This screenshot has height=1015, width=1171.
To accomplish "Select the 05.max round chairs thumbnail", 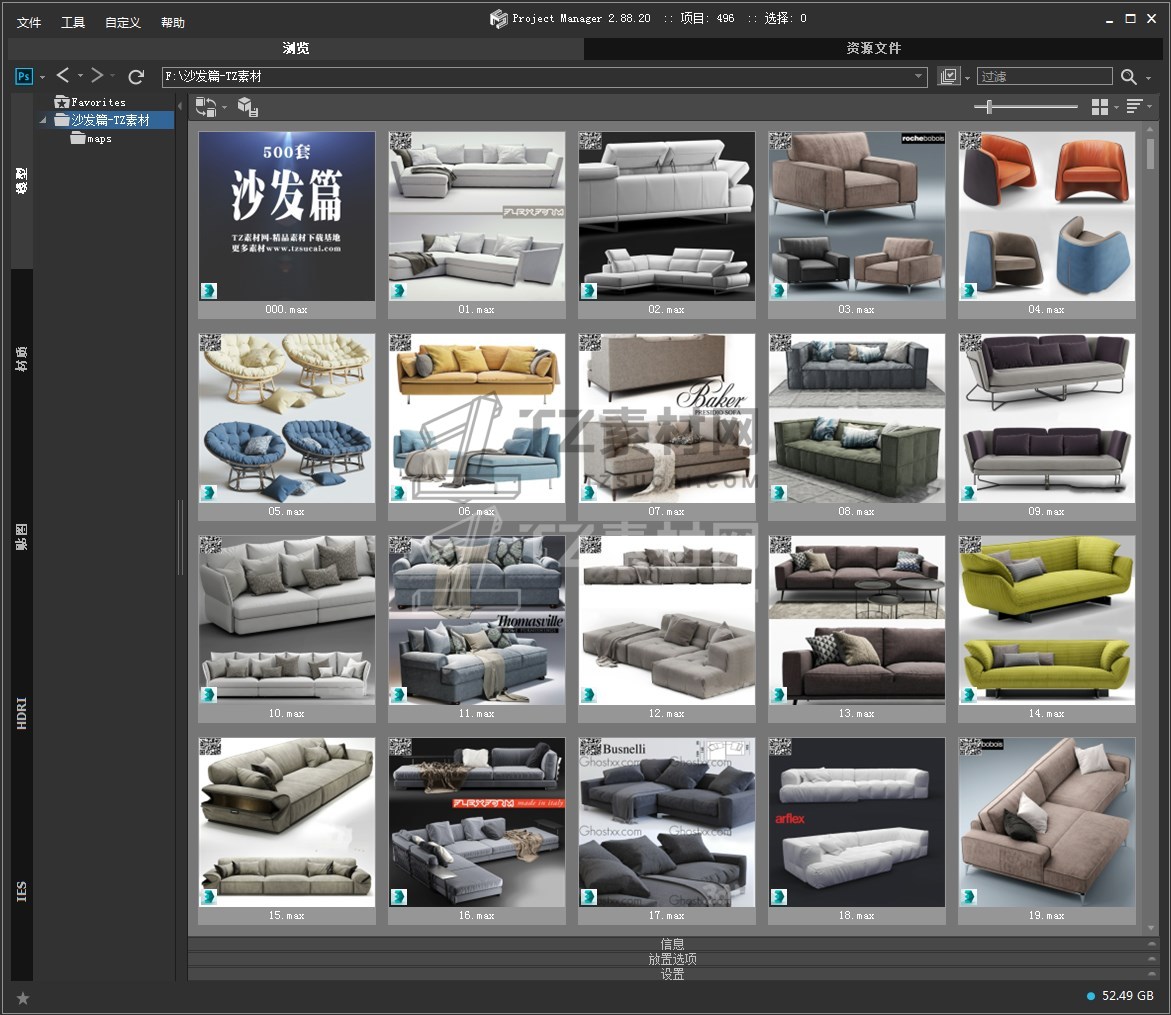I will pos(287,419).
